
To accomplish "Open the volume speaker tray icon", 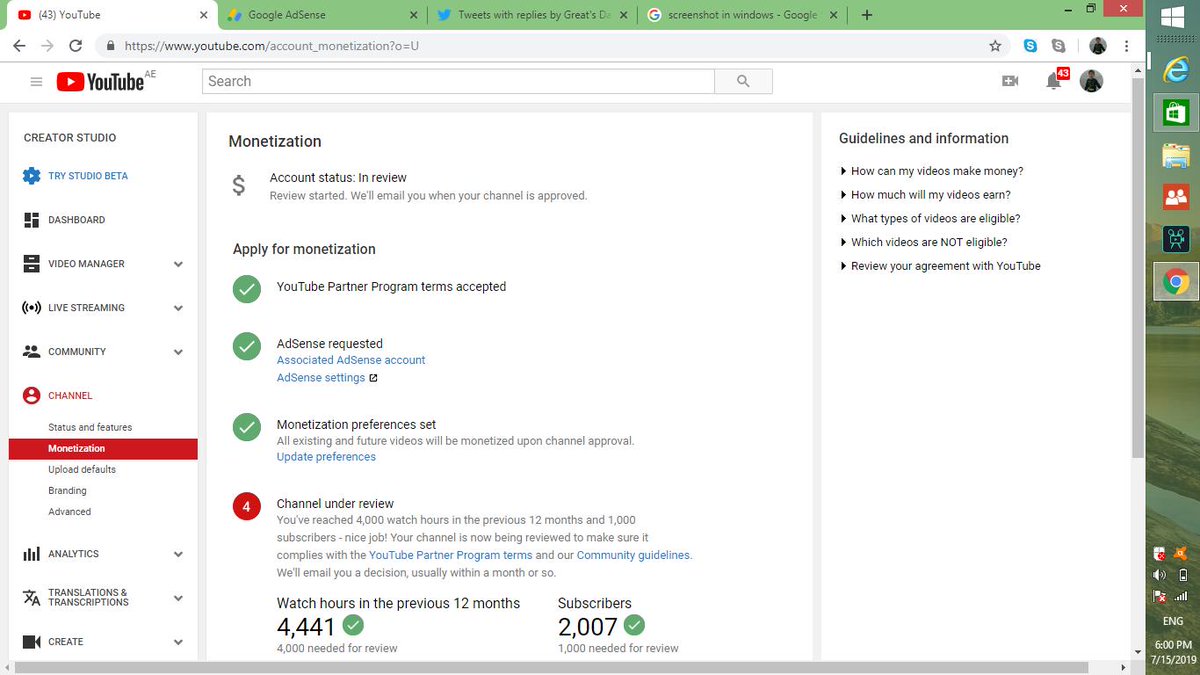I will pyautogui.click(x=1160, y=575).
